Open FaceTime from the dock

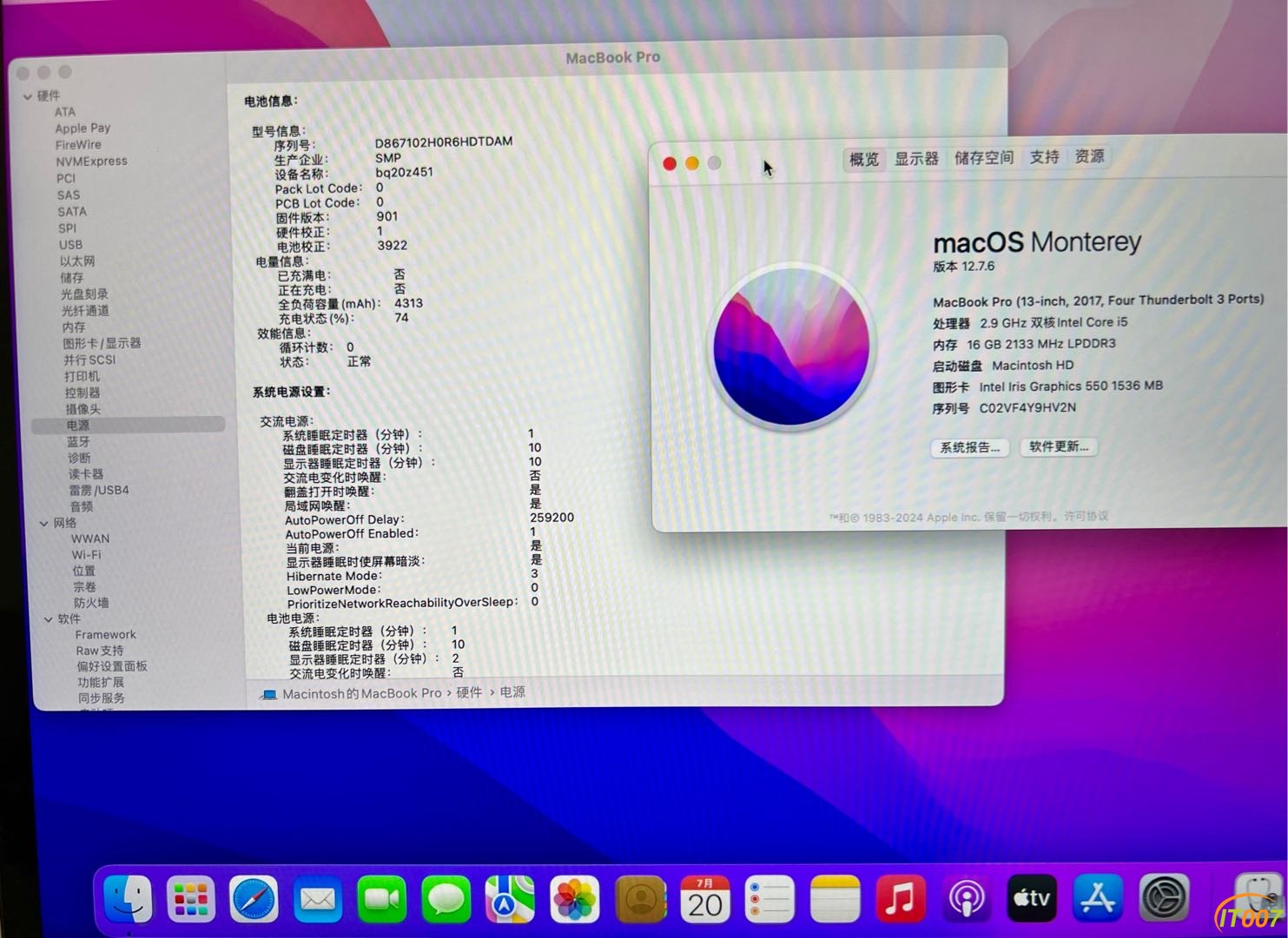pyautogui.click(x=381, y=899)
